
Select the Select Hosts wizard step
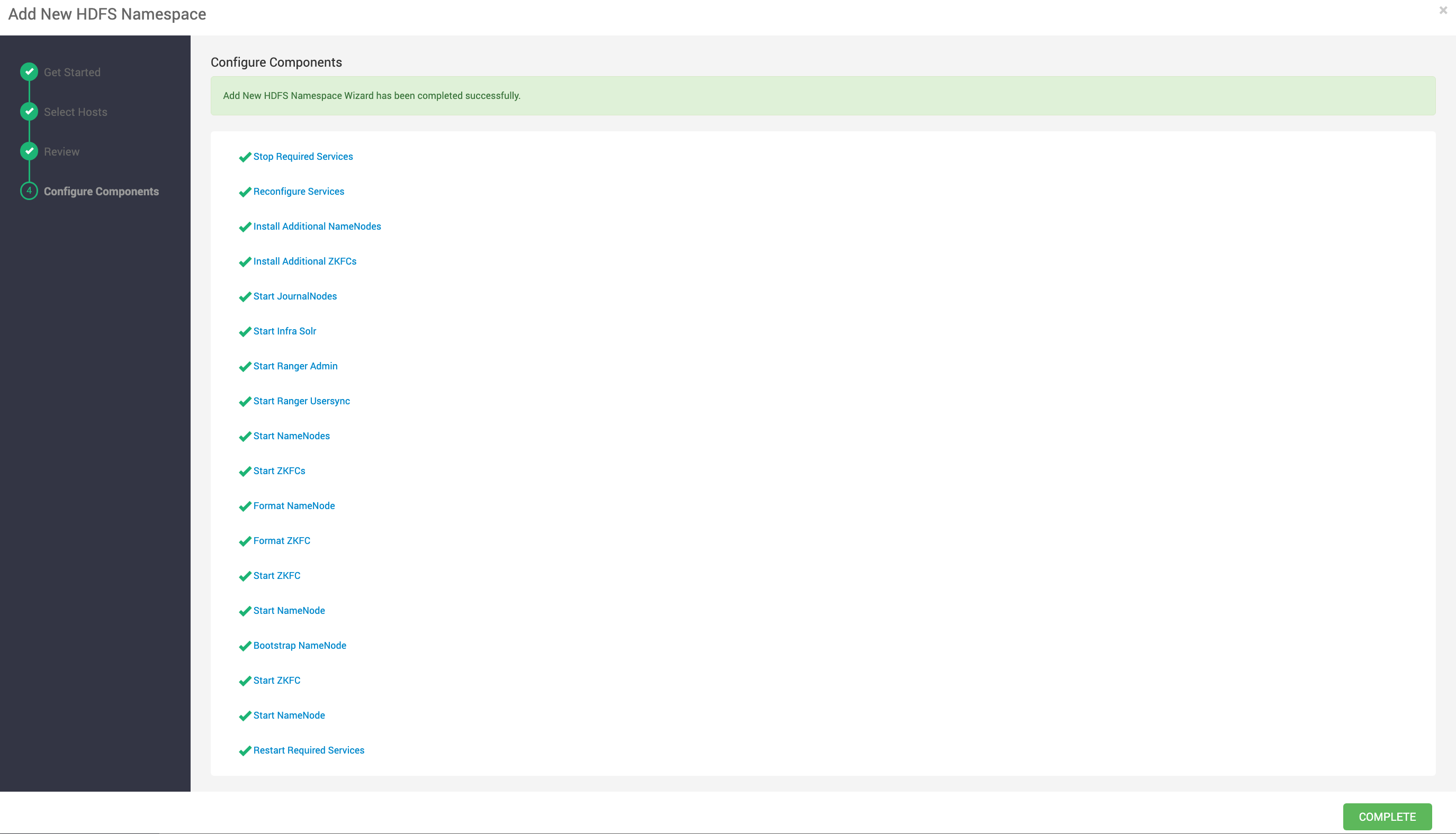click(76, 112)
